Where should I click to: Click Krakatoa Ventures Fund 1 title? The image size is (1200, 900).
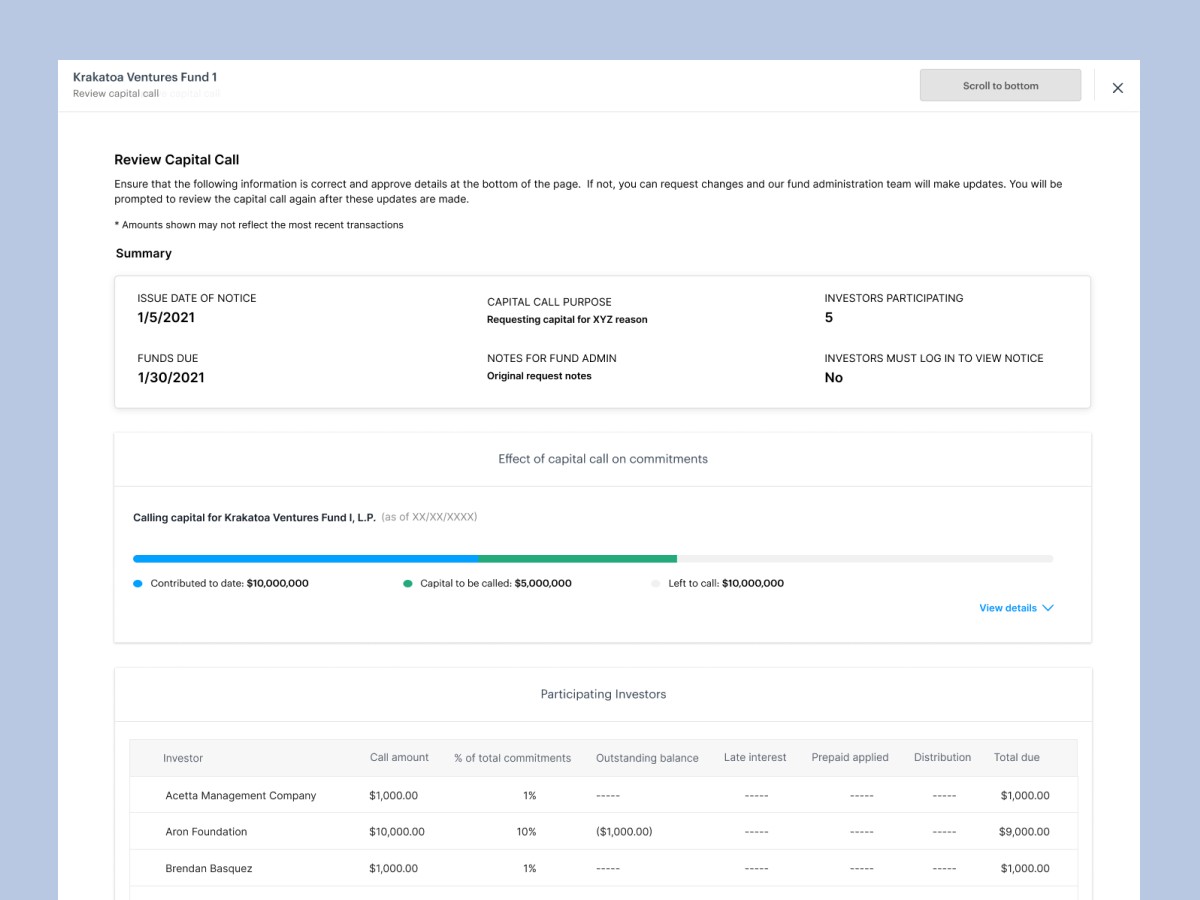click(x=145, y=77)
